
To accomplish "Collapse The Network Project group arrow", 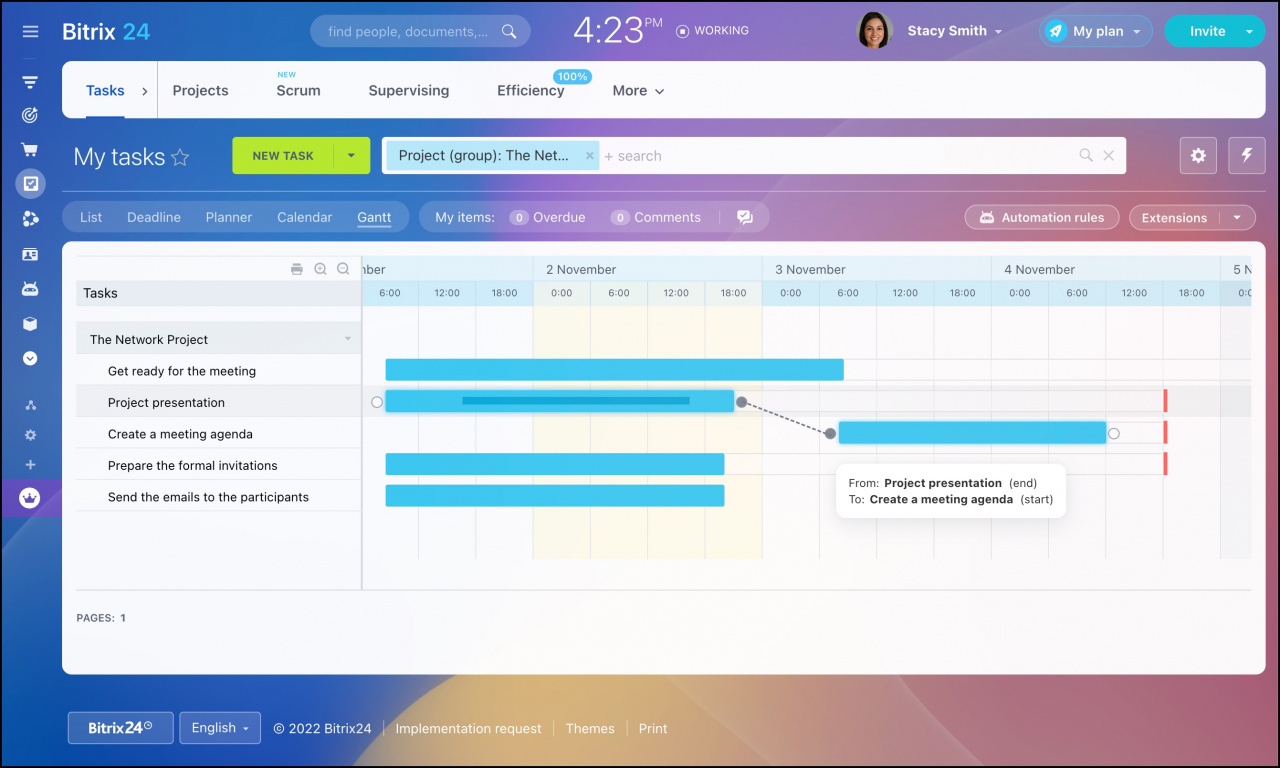I will point(348,339).
